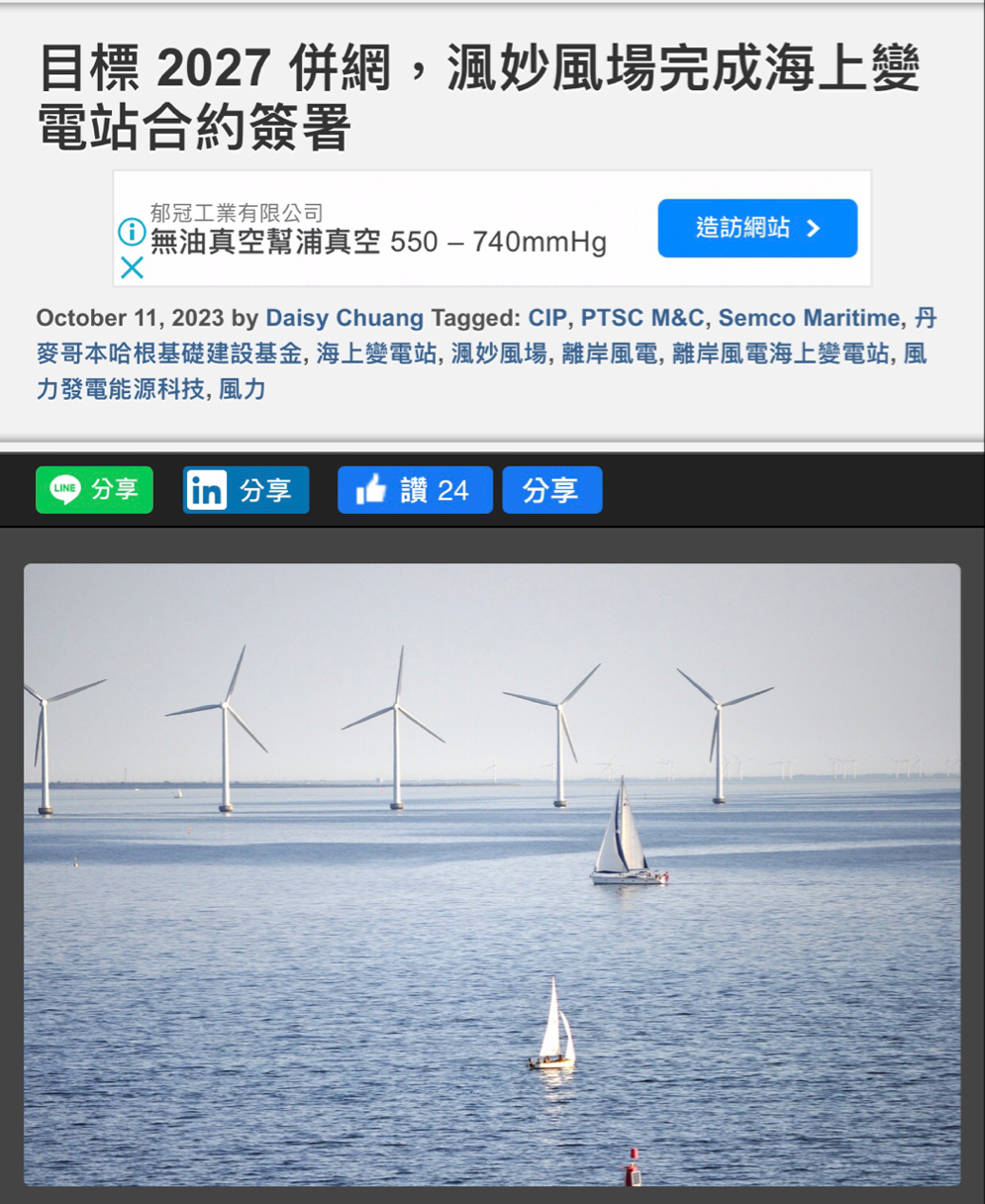Screen dimensions: 985x1204
Task: Open the PTSC M&C tag
Action: click(642, 318)
